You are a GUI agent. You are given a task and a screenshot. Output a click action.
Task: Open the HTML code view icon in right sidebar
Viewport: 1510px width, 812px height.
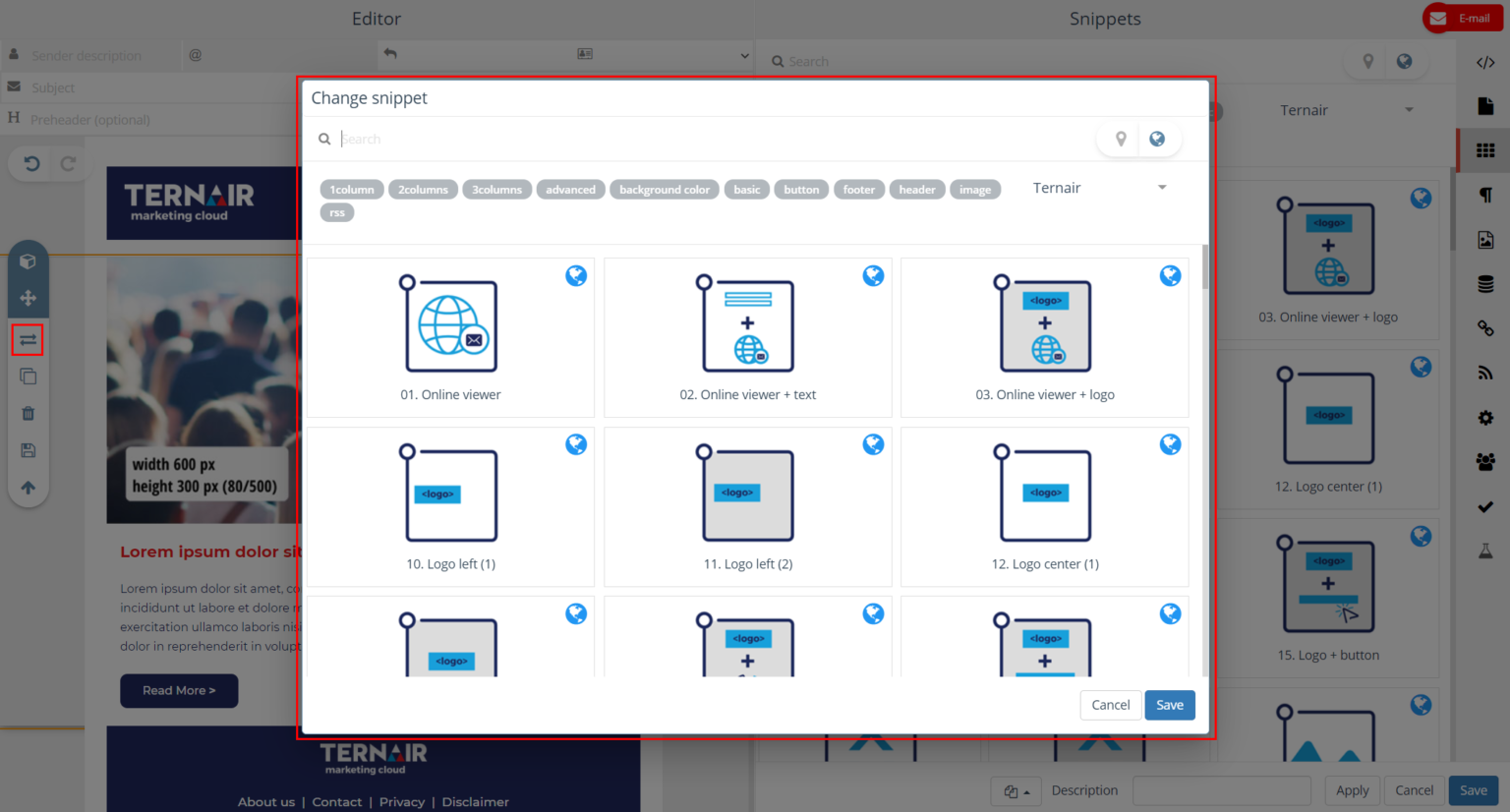click(x=1485, y=62)
